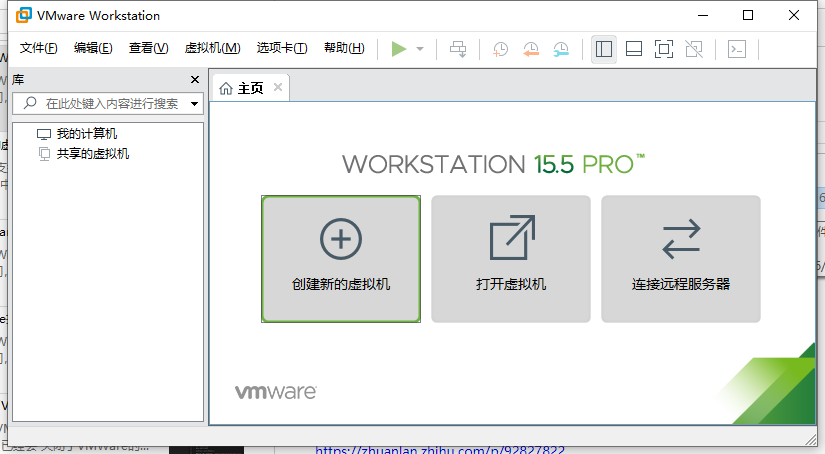
Task: Click the 创建新的虚拟机 tile
Action: point(341,259)
